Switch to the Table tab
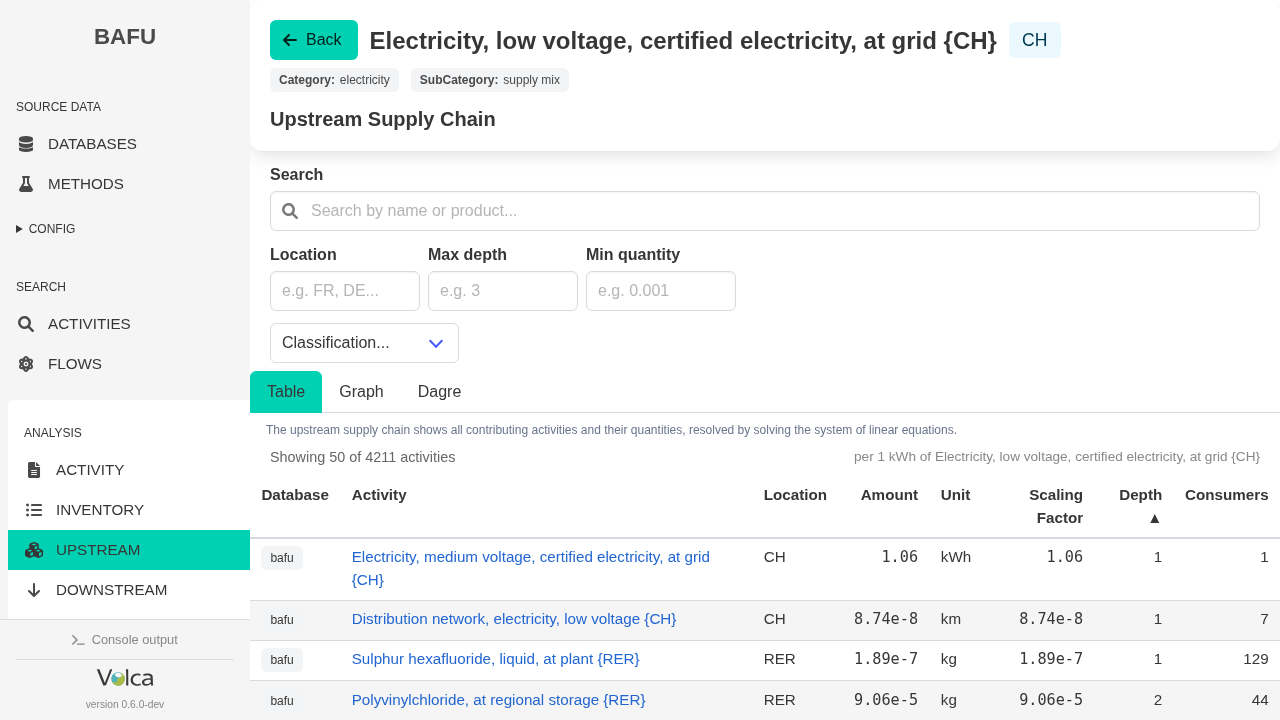Viewport: 1280px width, 720px height. point(286,392)
